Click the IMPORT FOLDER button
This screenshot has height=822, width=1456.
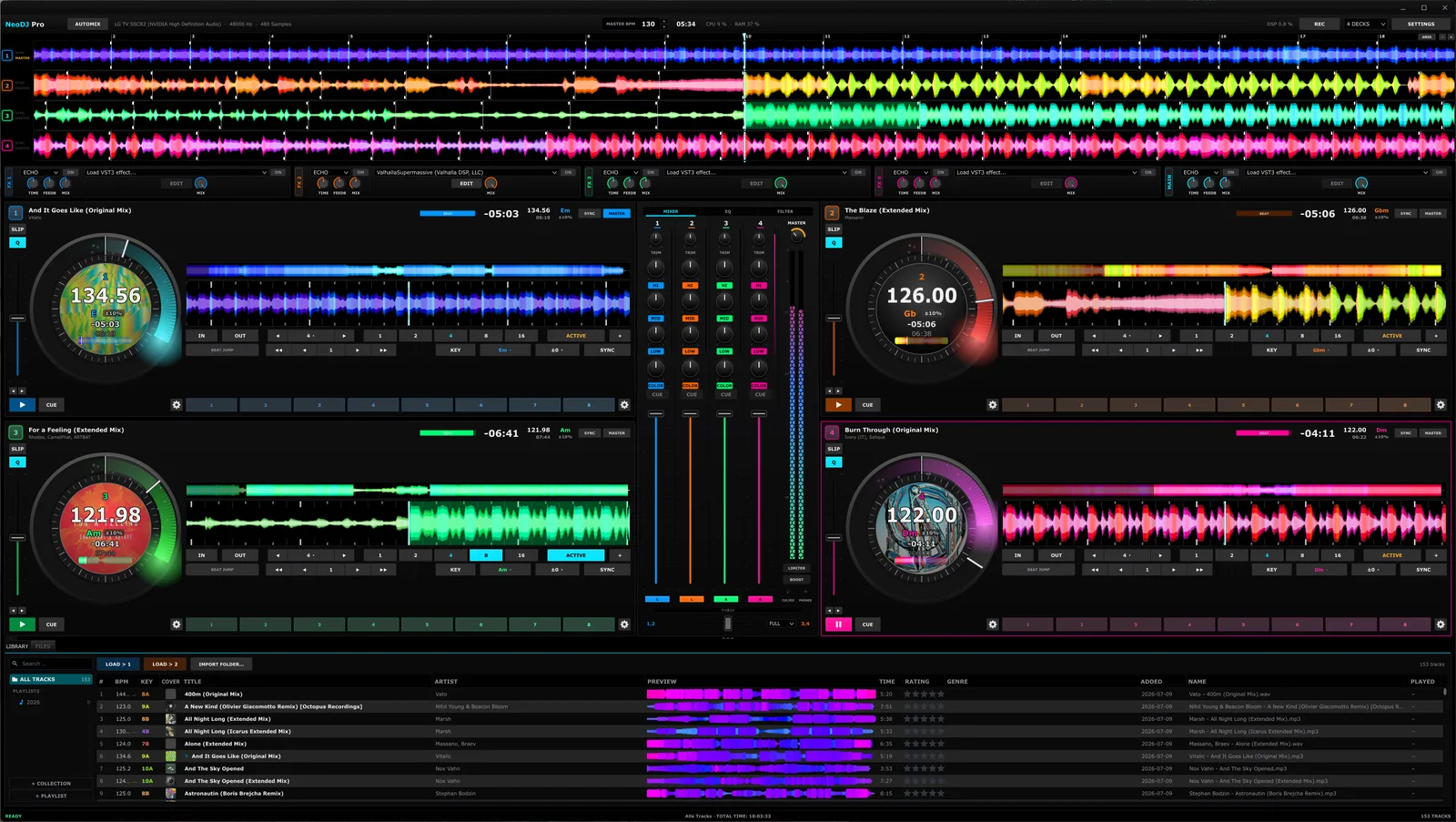point(221,665)
